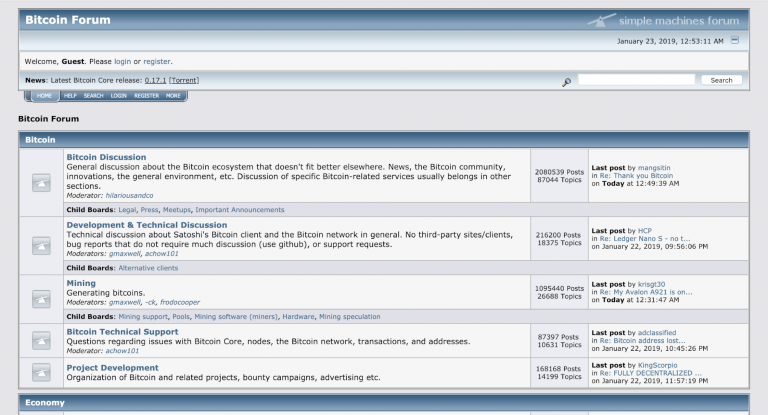Click the '87397 Posts' count text
Viewport: 768px width, 415px height.
(558, 337)
